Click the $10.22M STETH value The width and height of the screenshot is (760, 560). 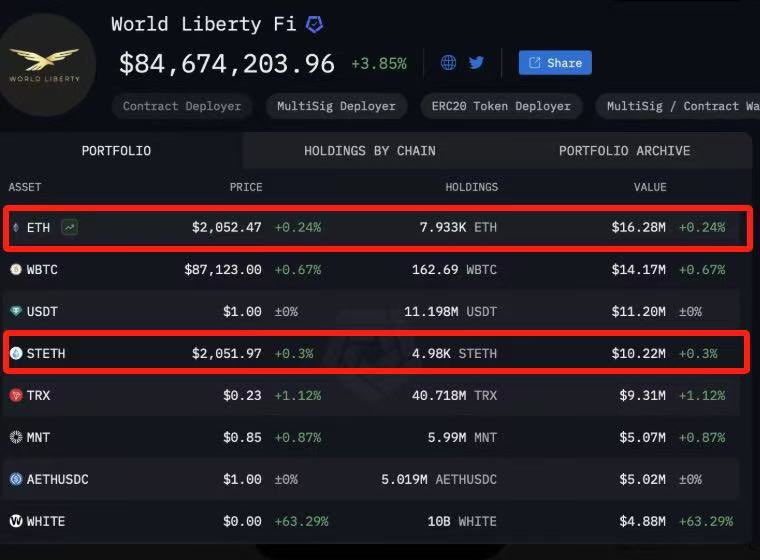tap(639, 353)
